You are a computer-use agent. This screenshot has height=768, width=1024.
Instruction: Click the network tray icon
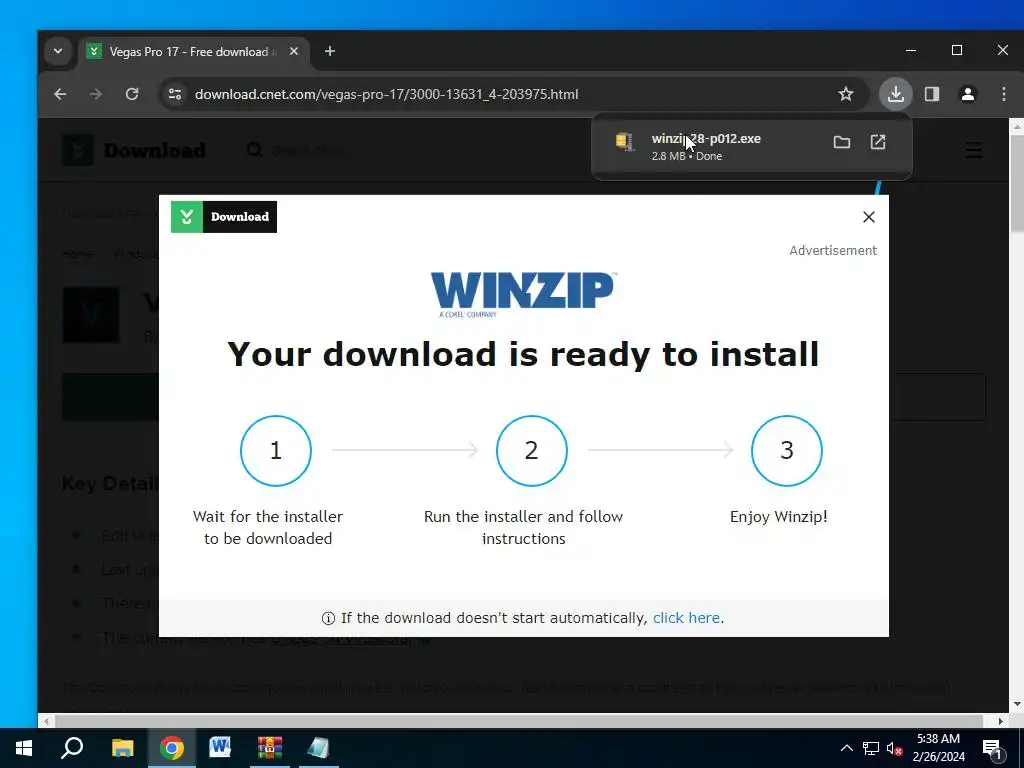coord(871,748)
